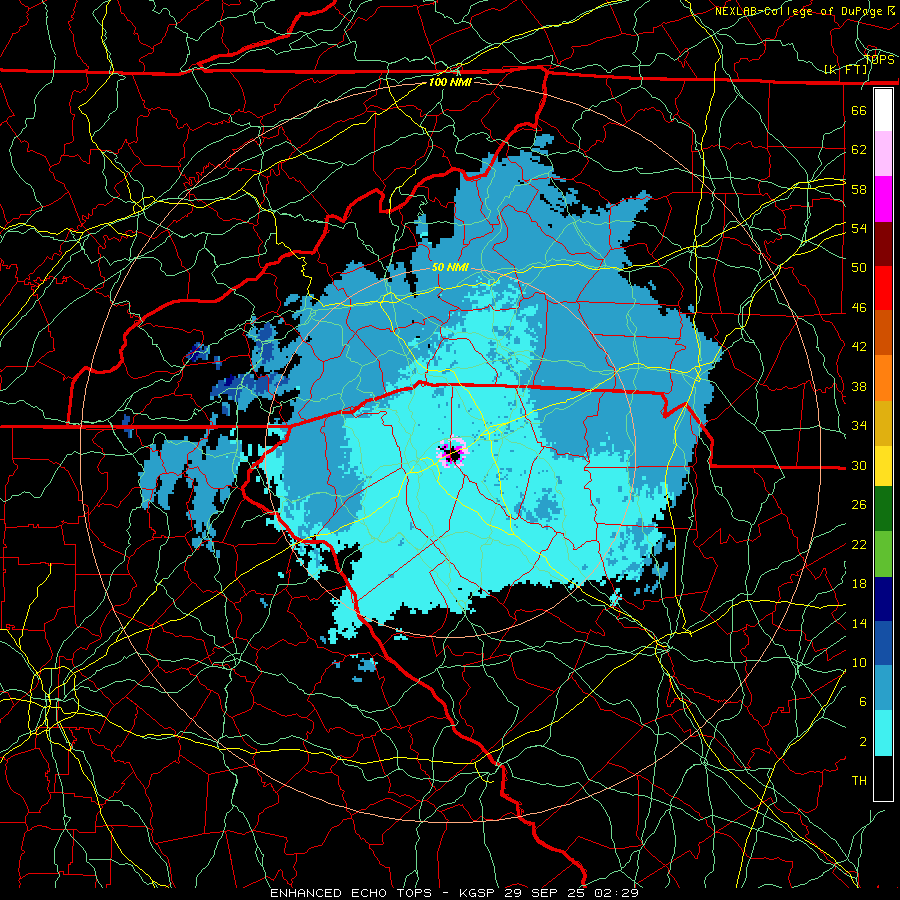
Task: Click the legend value "54"
Action: [859, 228]
